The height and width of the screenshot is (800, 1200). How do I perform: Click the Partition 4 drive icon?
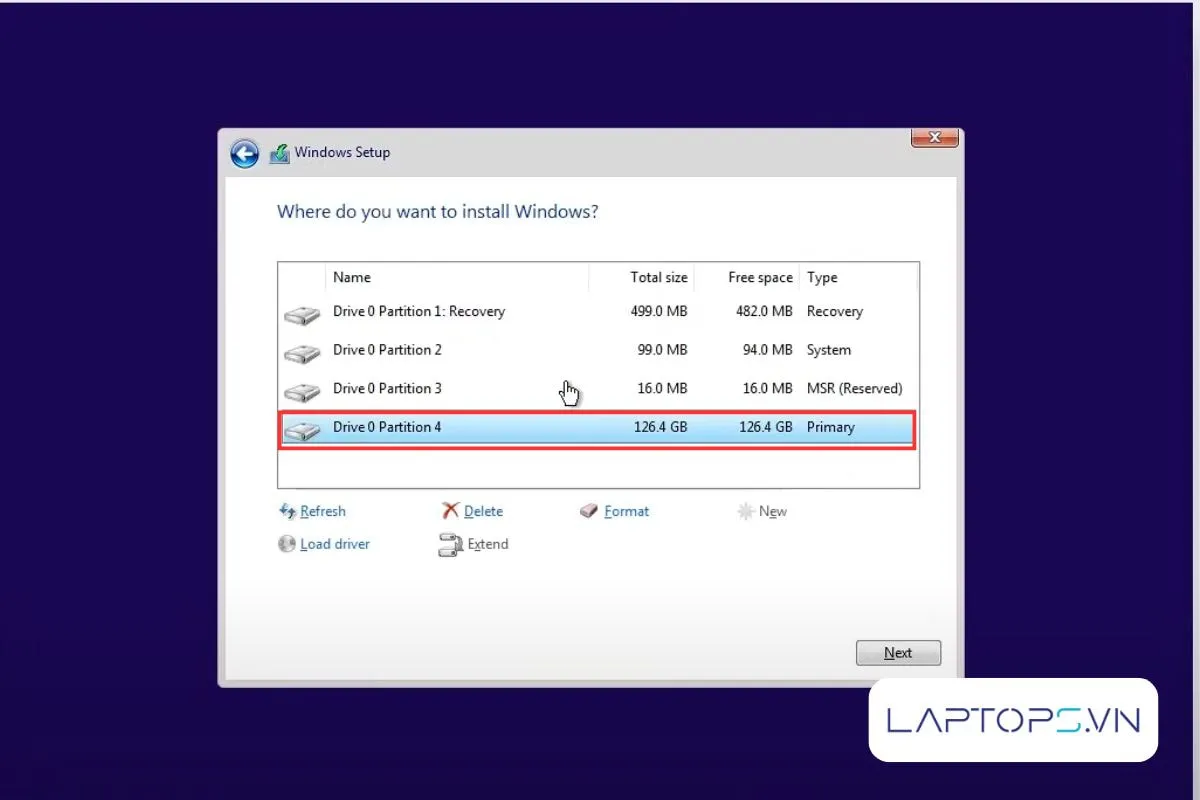pos(301,431)
